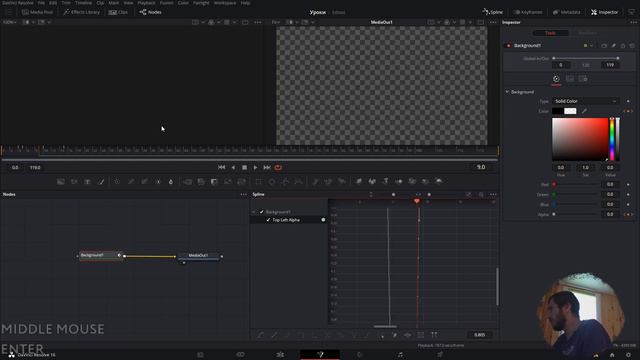This screenshot has height=360, width=640.
Task: Open Nodes panel options menu
Action: (244, 195)
